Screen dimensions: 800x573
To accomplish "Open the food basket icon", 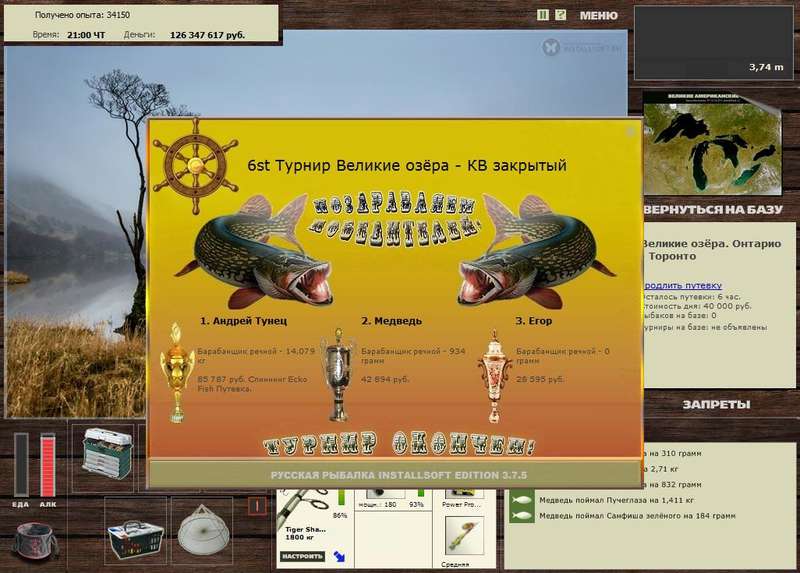I will pos(135,539).
